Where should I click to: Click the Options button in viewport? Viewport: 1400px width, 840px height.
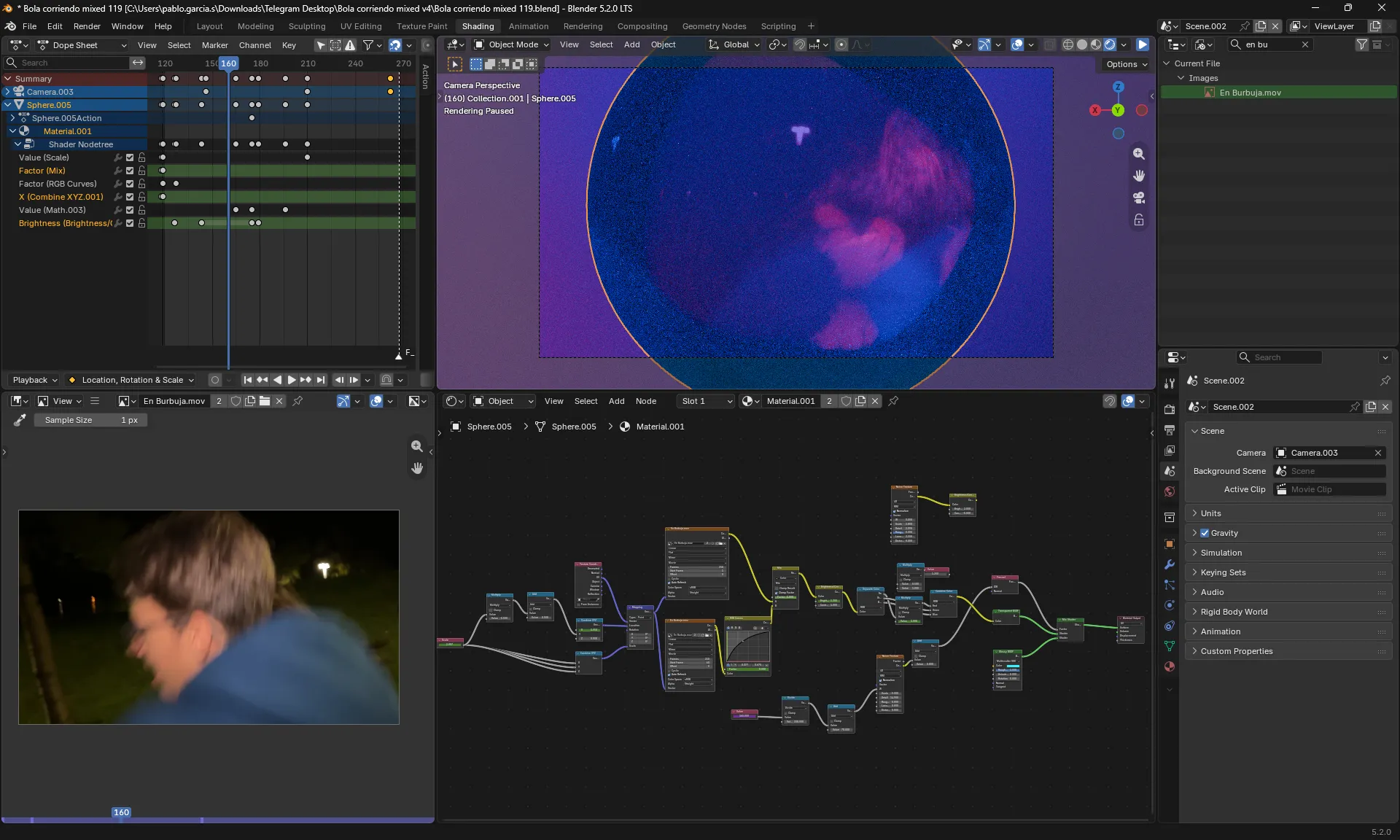1127,64
